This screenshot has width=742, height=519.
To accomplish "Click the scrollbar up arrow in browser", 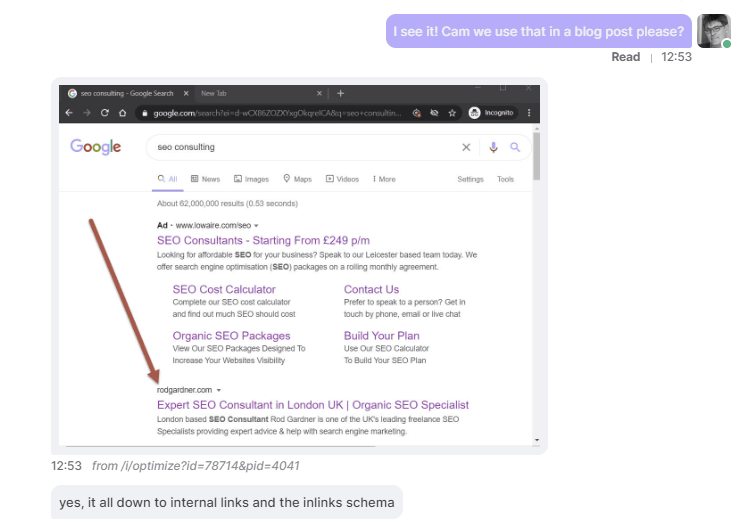I will 537,128.
